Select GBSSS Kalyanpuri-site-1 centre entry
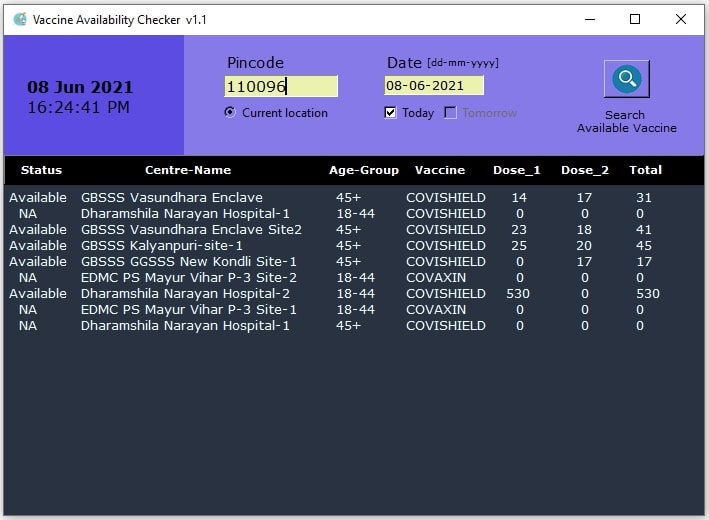 [162, 246]
